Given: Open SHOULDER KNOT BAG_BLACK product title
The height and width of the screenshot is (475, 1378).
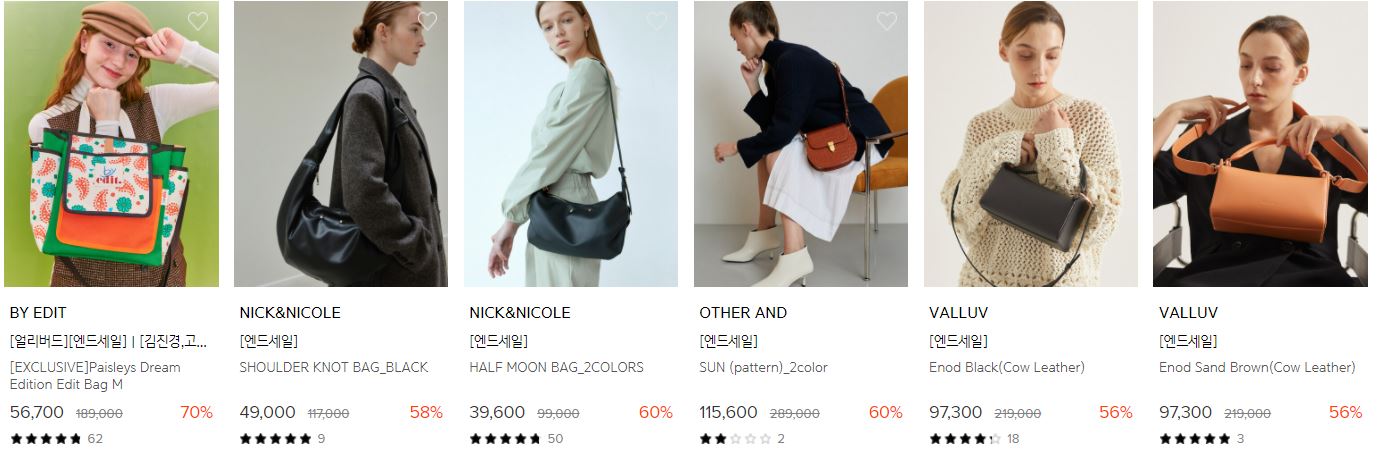Looking at the screenshot, I should coord(334,367).
